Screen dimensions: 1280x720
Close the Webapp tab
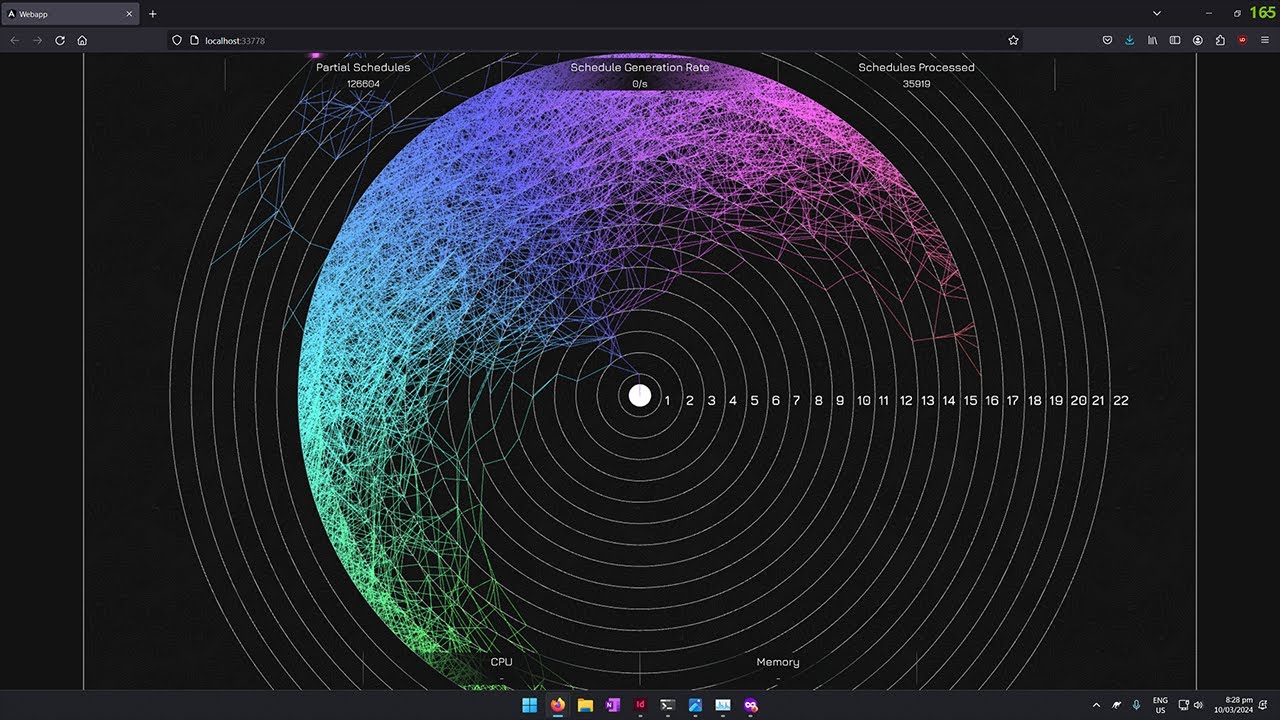pyautogui.click(x=129, y=14)
